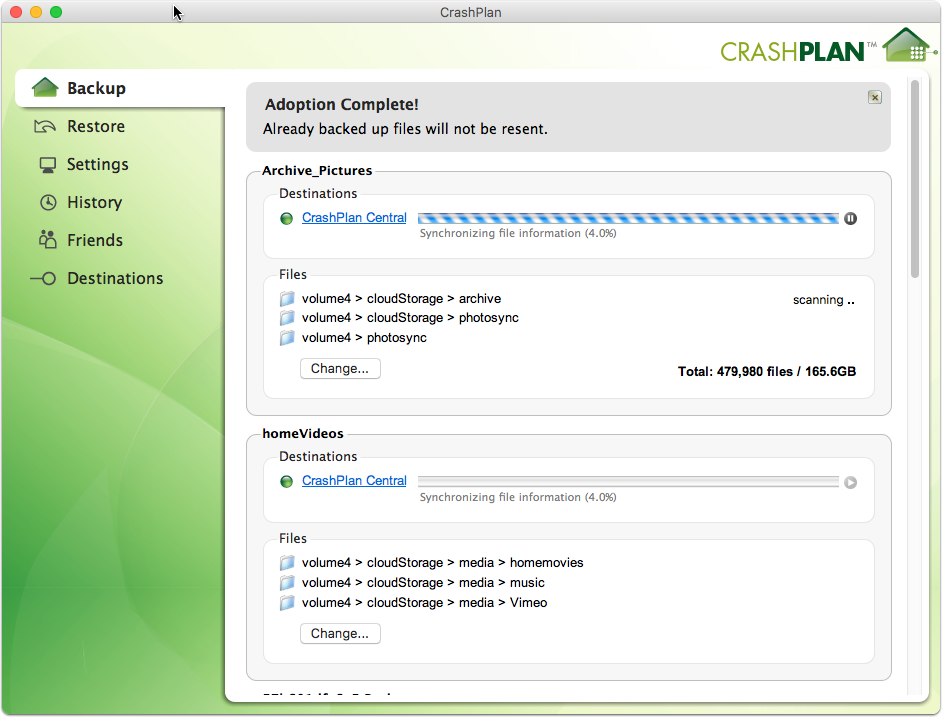Change file selection for Archive_Pictures
942x717 pixels.
[340, 368]
